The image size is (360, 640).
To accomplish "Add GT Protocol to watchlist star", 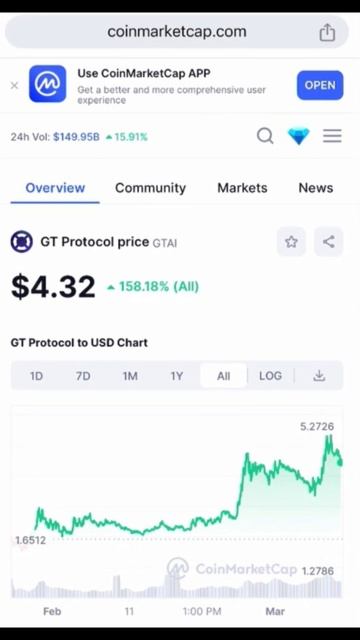I will pyautogui.click(x=291, y=242).
